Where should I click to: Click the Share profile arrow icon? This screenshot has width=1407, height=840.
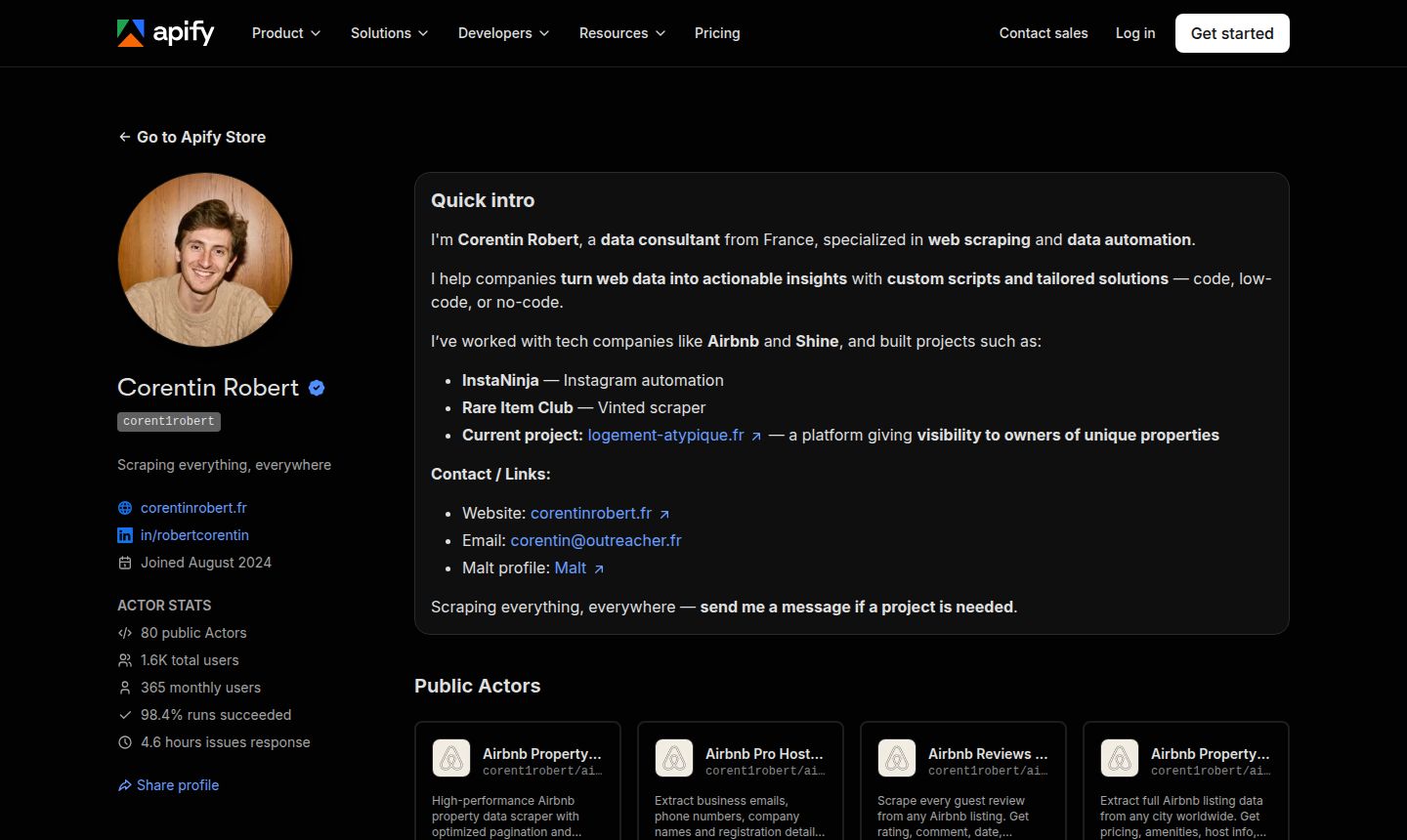tap(125, 785)
